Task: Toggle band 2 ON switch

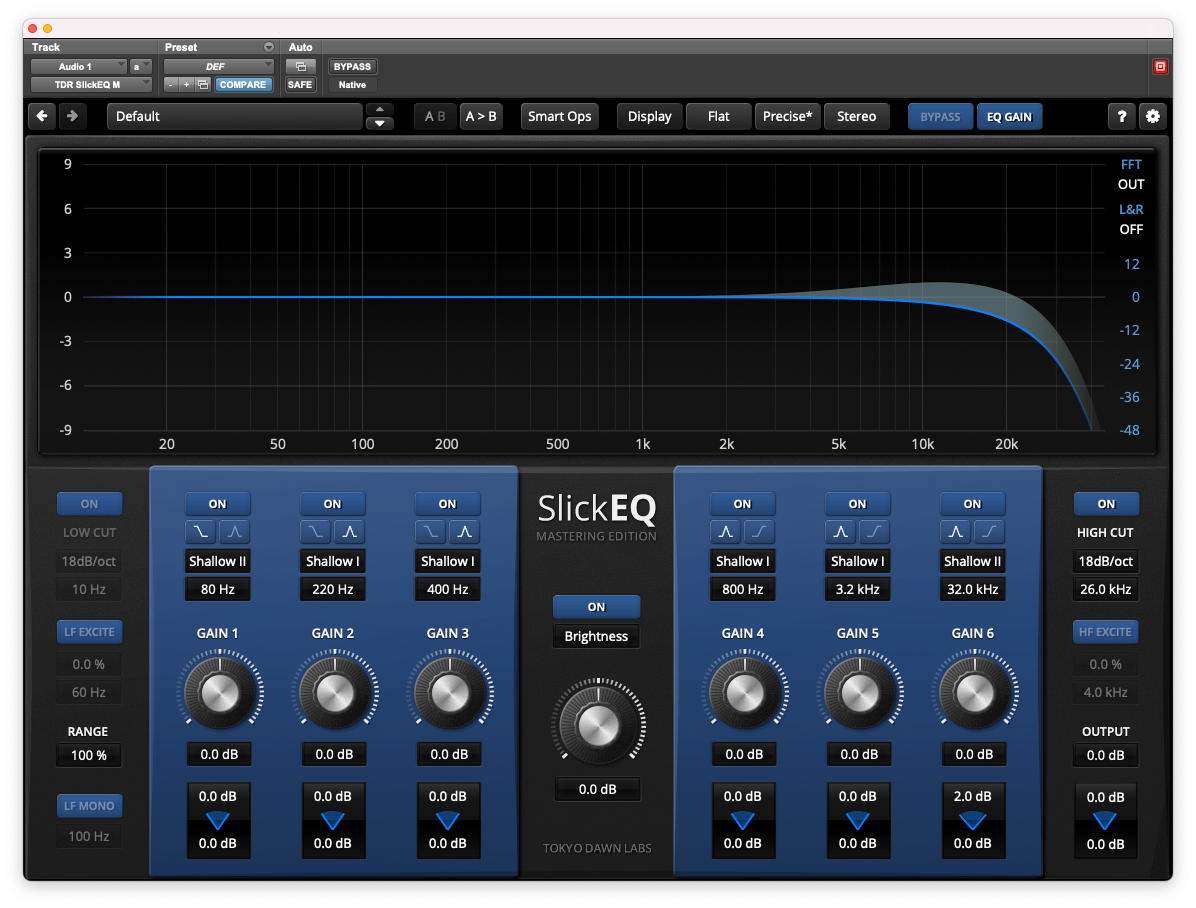Action: pyautogui.click(x=333, y=504)
